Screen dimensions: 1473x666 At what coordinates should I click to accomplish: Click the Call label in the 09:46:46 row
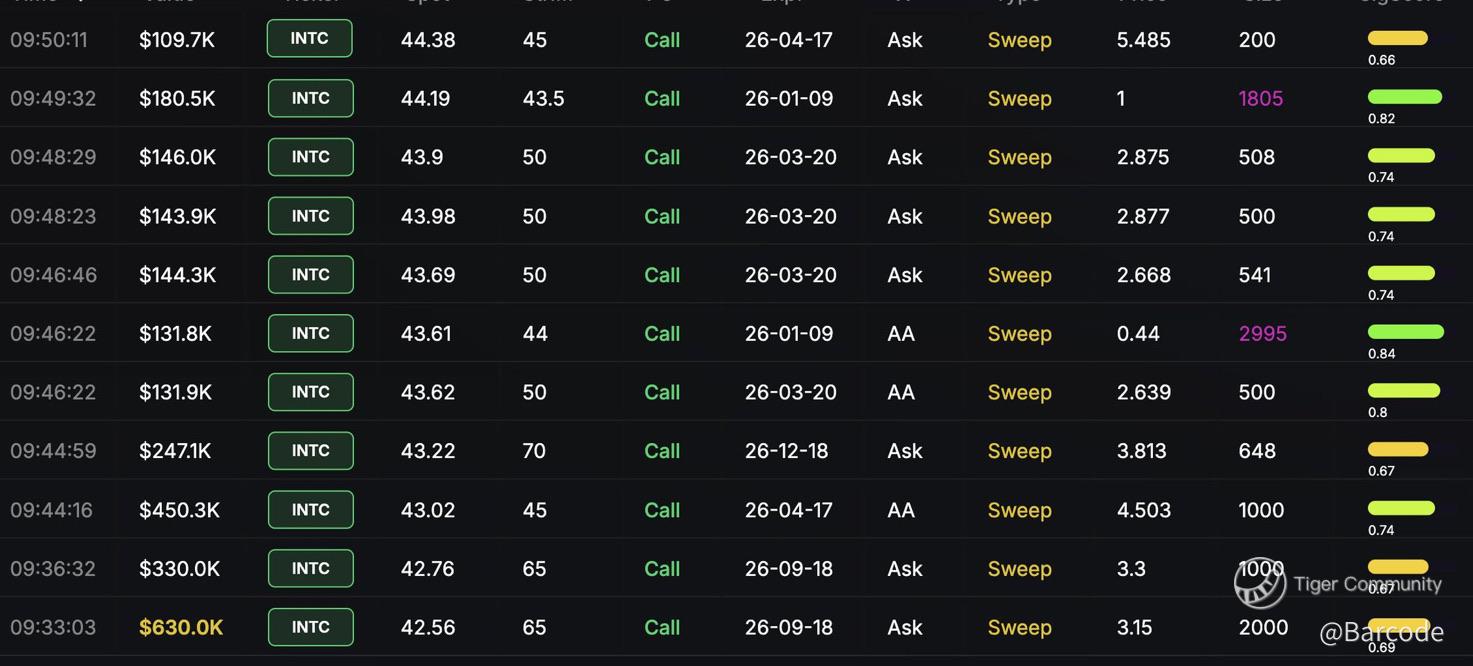(x=662, y=275)
